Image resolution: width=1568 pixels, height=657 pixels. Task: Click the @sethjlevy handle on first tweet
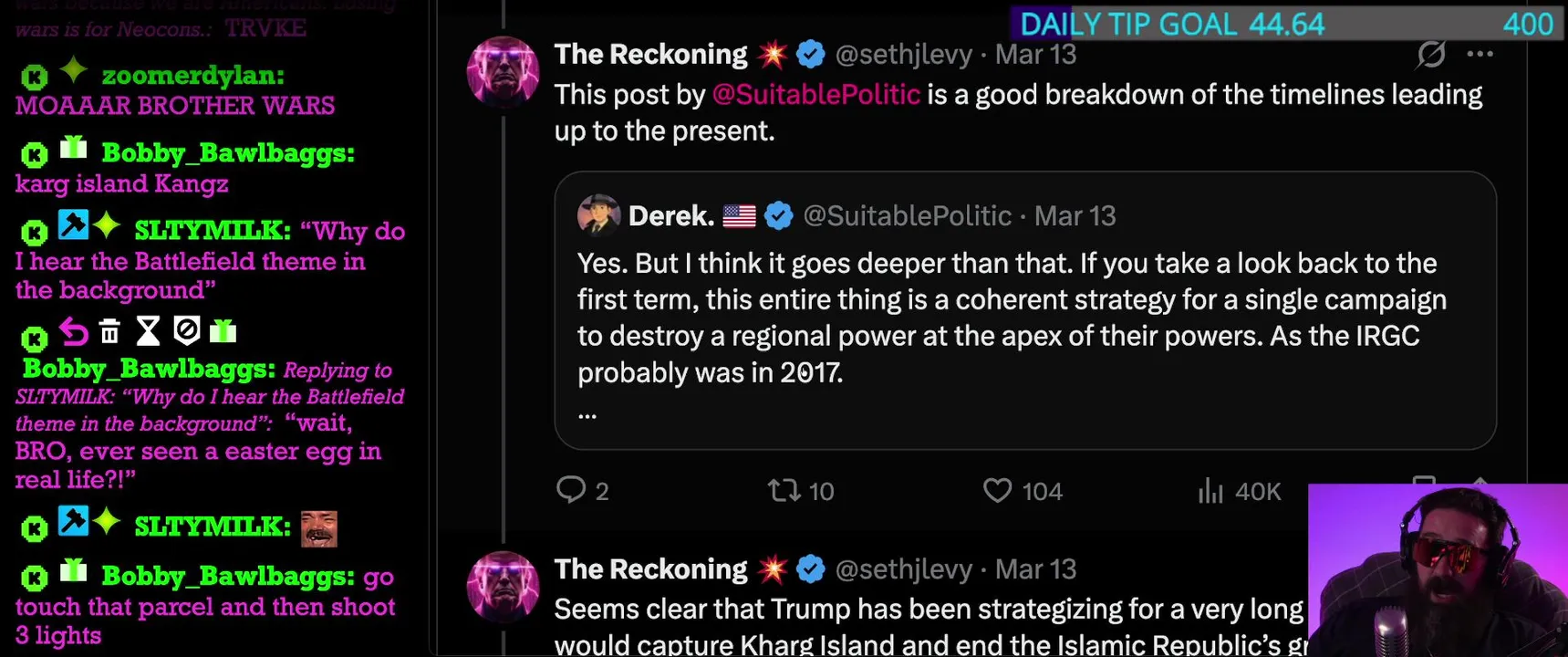[x=903, y=55]
